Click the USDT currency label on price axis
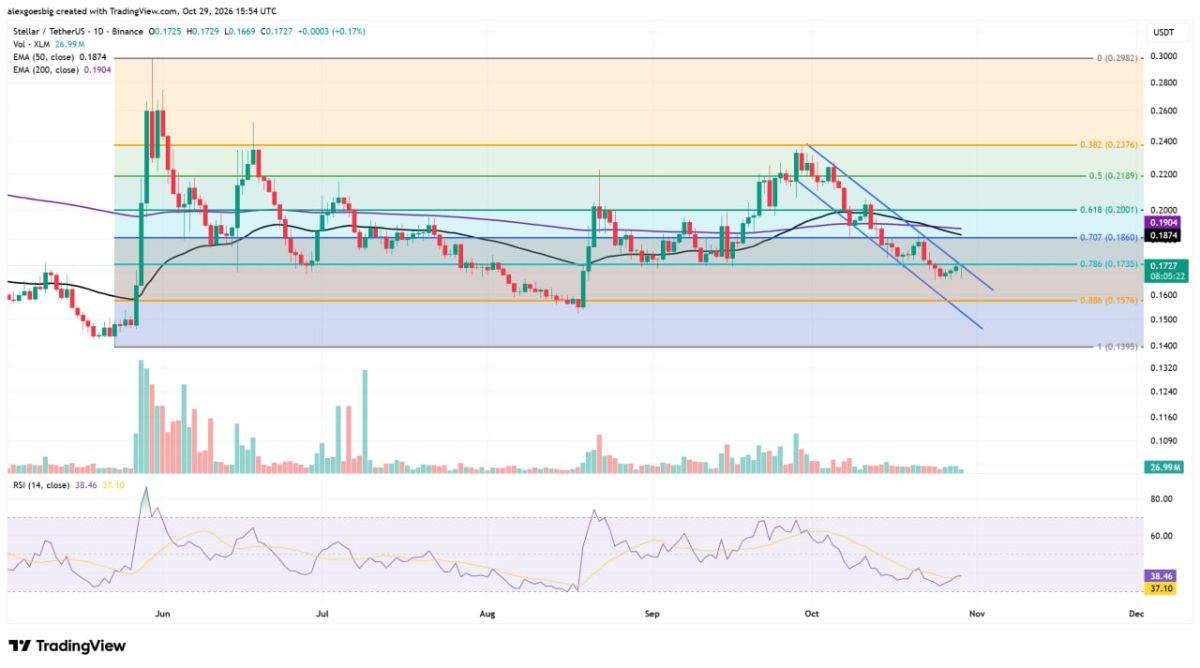The image size is (1200, 668). (x=1164, y=32)
